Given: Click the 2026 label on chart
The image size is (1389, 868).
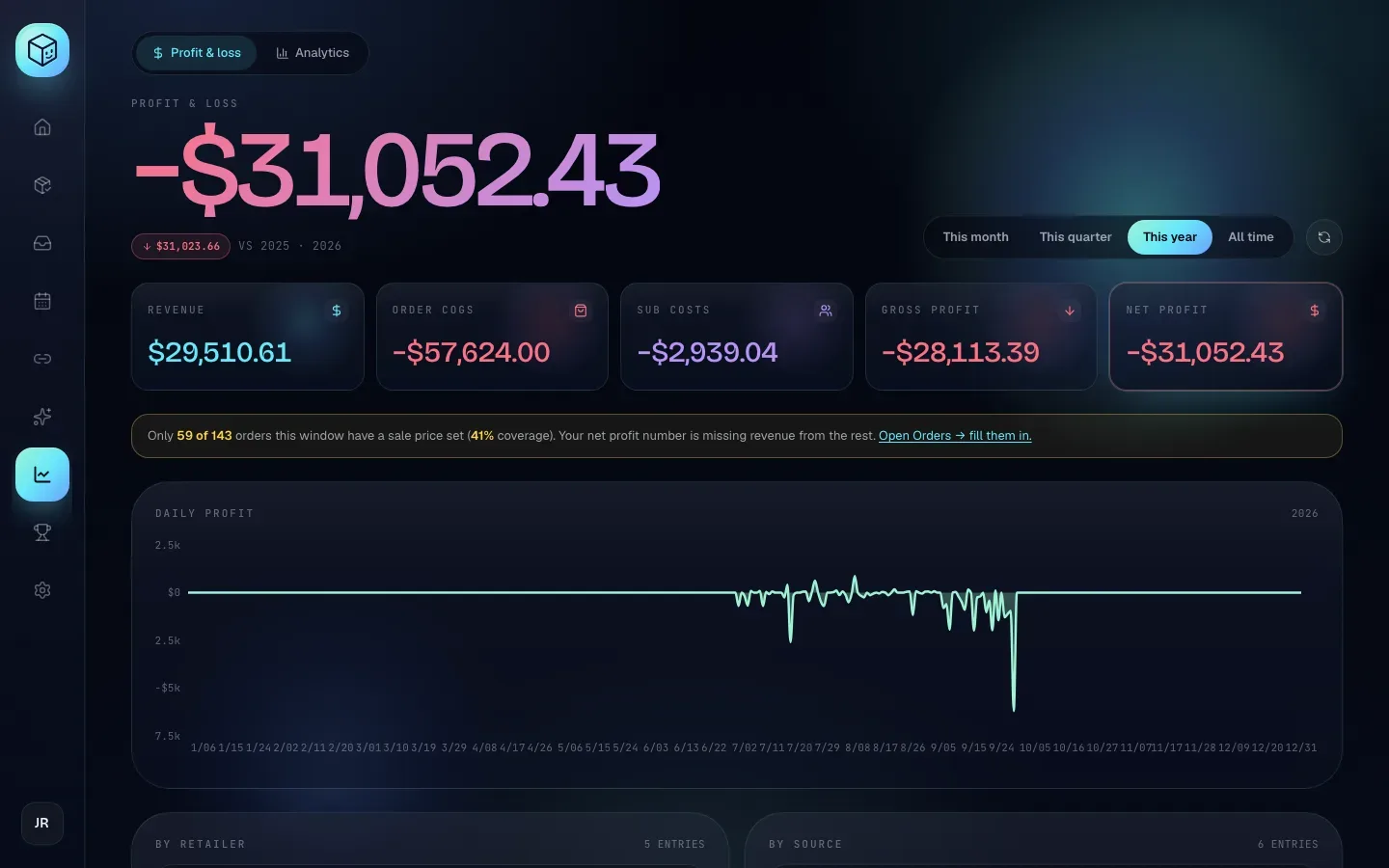Looking at the screenshot, I should (x=1304, y=513).
